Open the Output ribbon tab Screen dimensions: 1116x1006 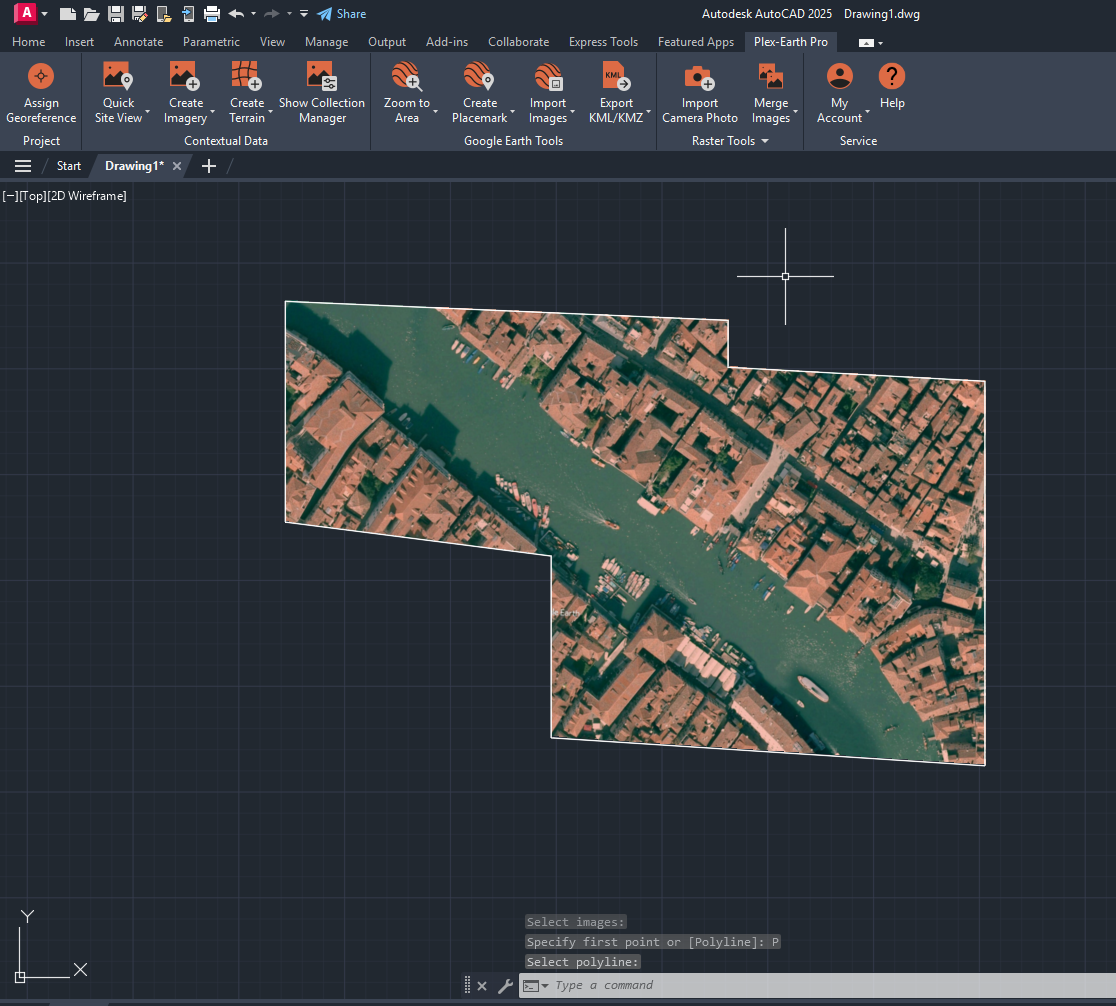pyautogui.click(x=387, y=42)
